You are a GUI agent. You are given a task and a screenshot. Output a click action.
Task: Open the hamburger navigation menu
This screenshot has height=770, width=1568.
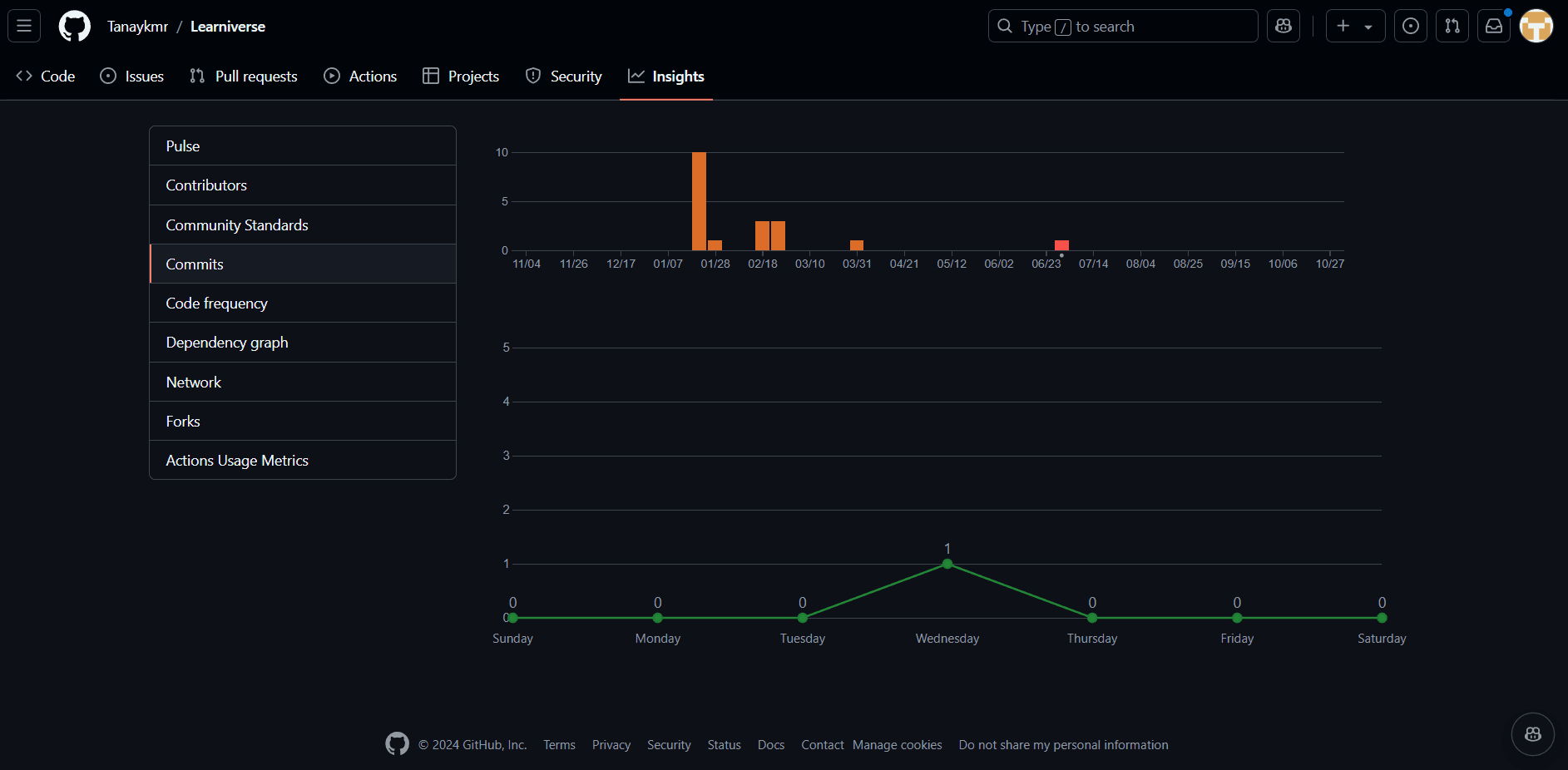point(24,26)
